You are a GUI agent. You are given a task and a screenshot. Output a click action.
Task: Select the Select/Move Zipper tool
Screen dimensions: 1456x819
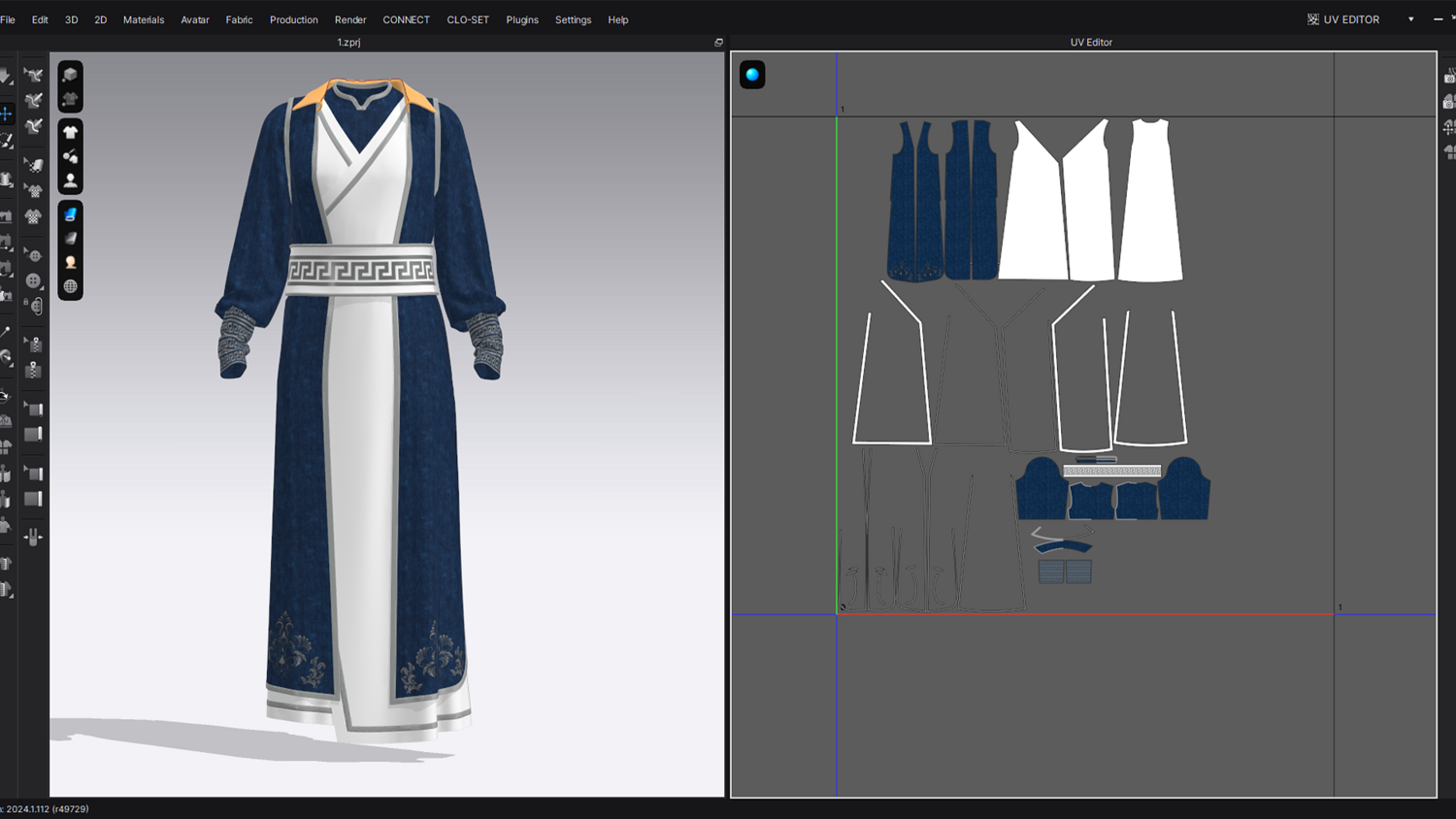point(34,344)
